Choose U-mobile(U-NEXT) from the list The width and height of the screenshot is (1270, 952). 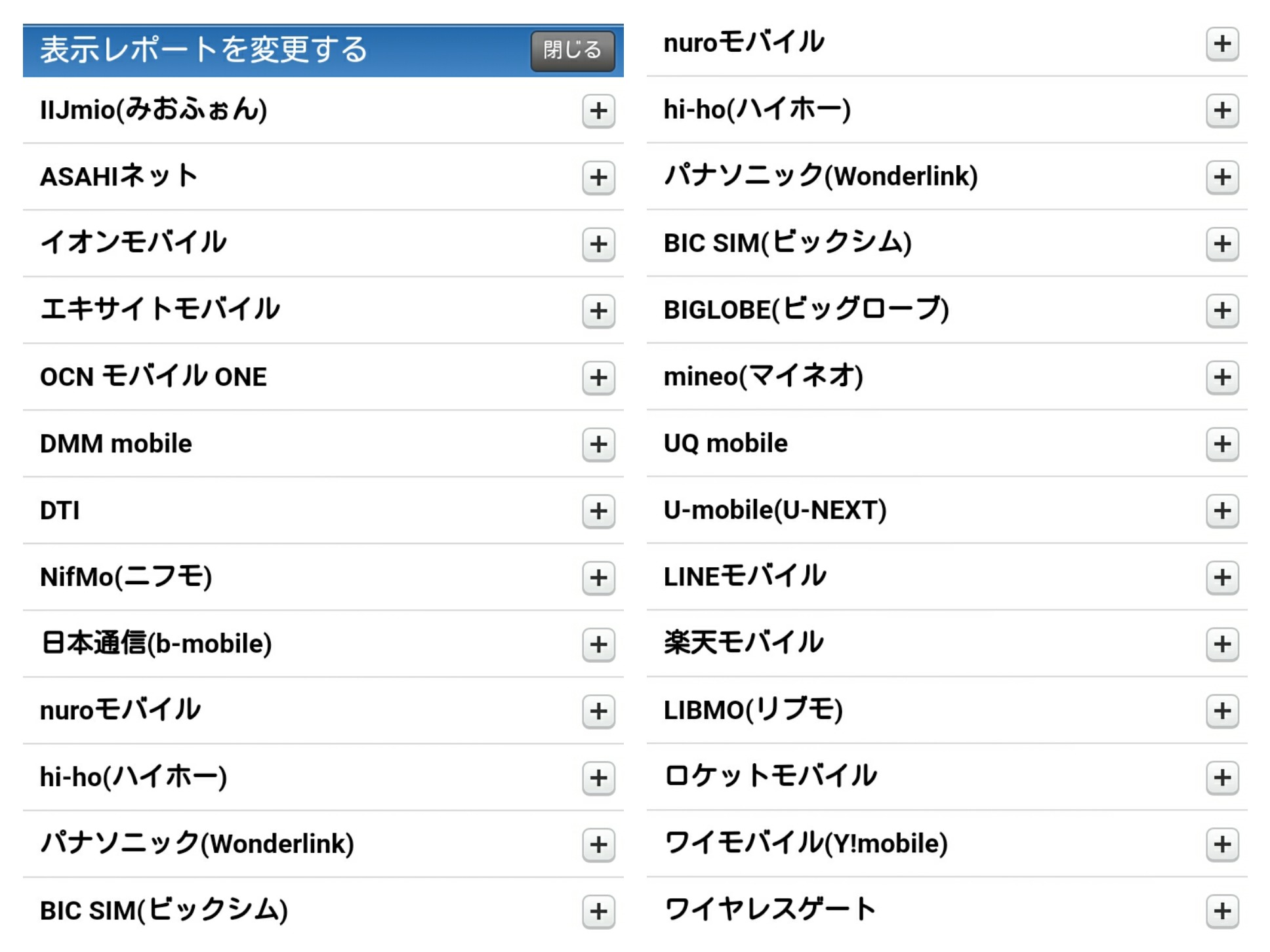pos(775,510)
